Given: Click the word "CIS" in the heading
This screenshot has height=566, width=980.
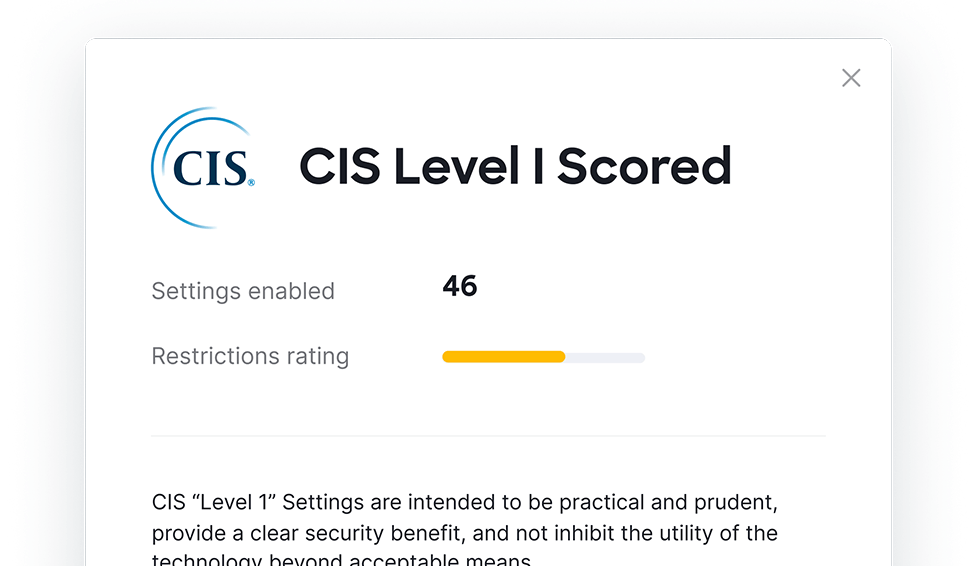Looking at the screenshot, I should 340,166.
